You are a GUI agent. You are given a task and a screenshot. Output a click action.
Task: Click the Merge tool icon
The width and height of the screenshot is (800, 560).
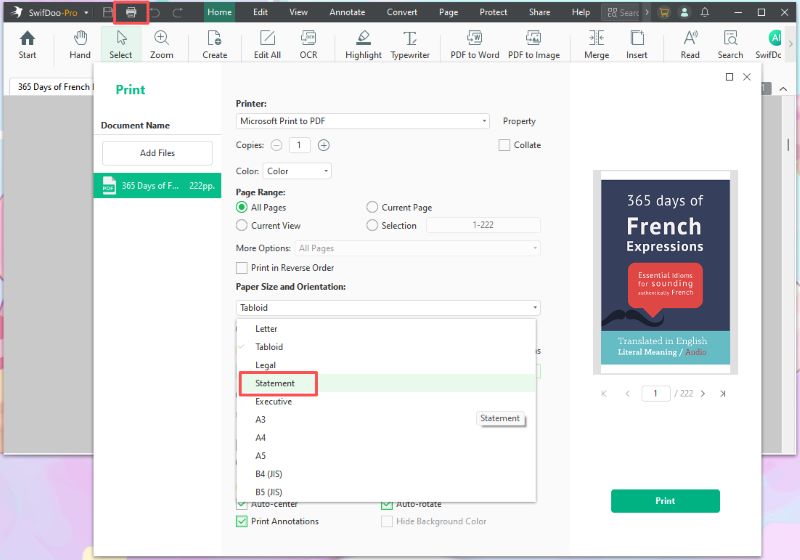596,43
